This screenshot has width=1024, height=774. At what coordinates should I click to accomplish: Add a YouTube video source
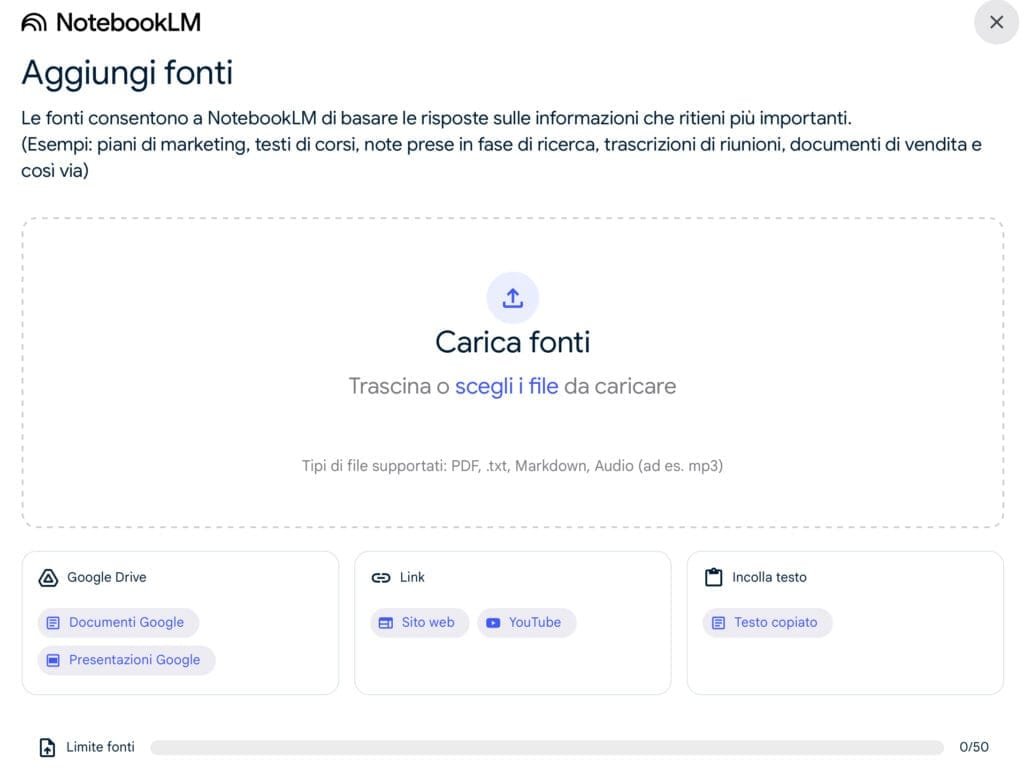(526, 622)
